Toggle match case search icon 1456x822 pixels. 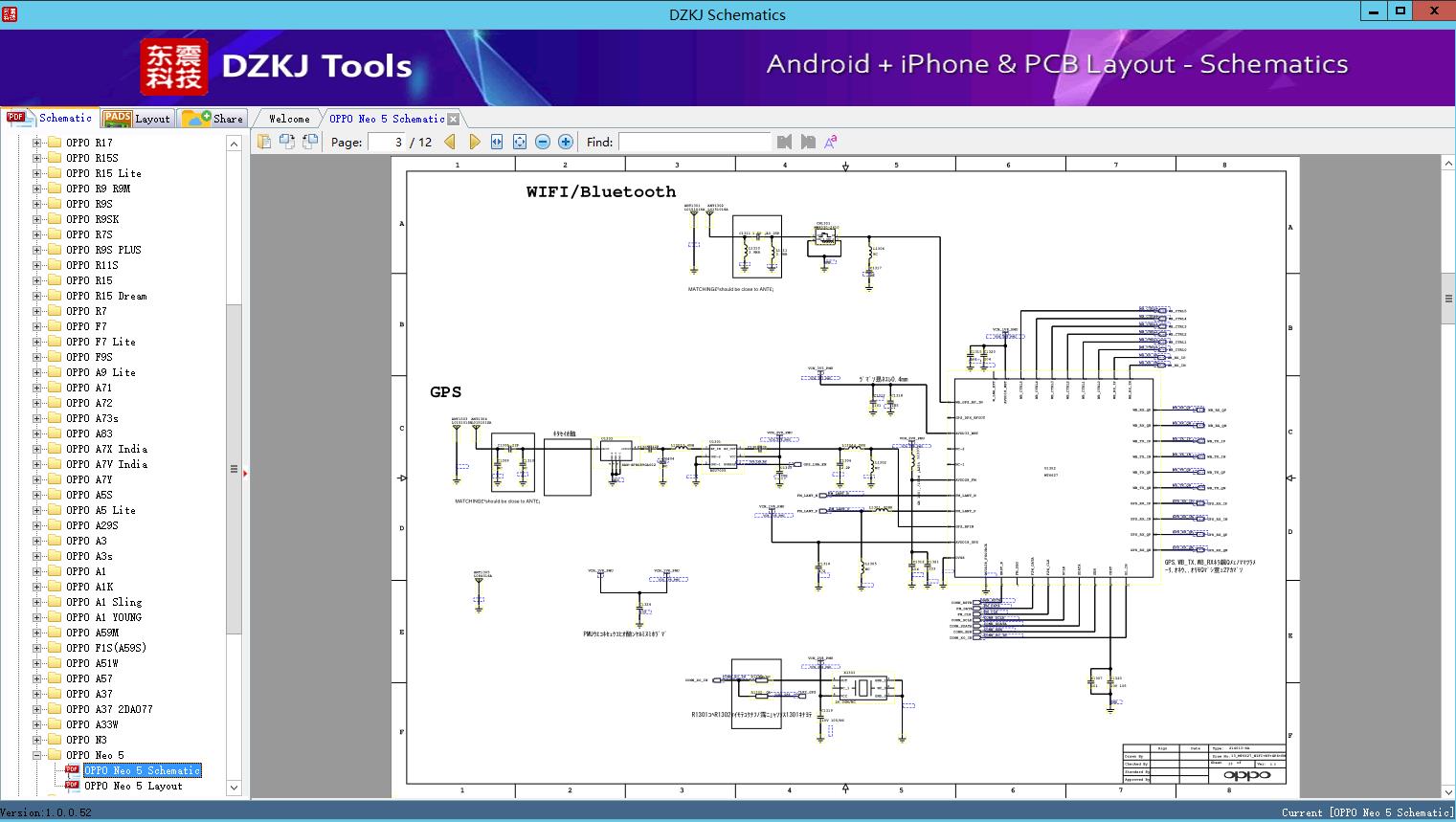831,142
